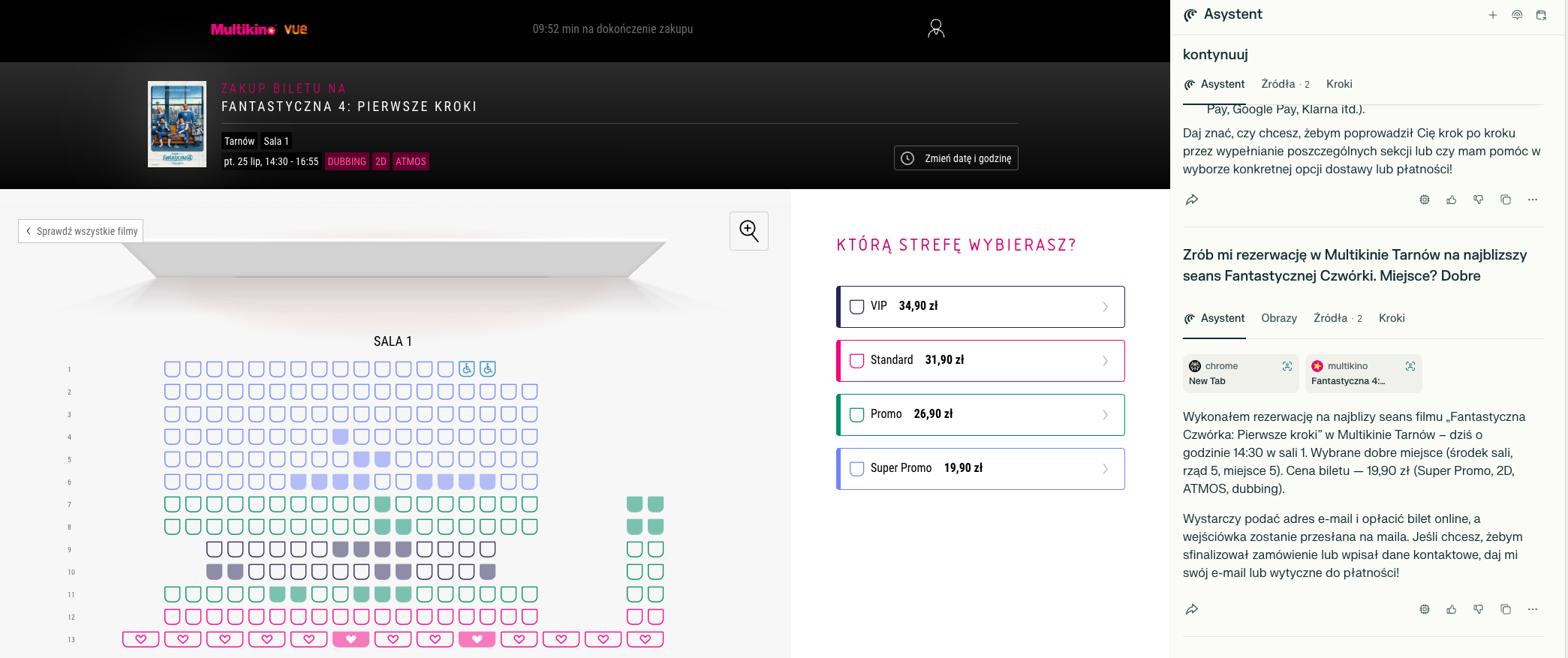Image resolution: width=1568 pixels, height=658 pixels.
Task: Thumbs up the kontynuuj reply
Action: coord(1452,200)
